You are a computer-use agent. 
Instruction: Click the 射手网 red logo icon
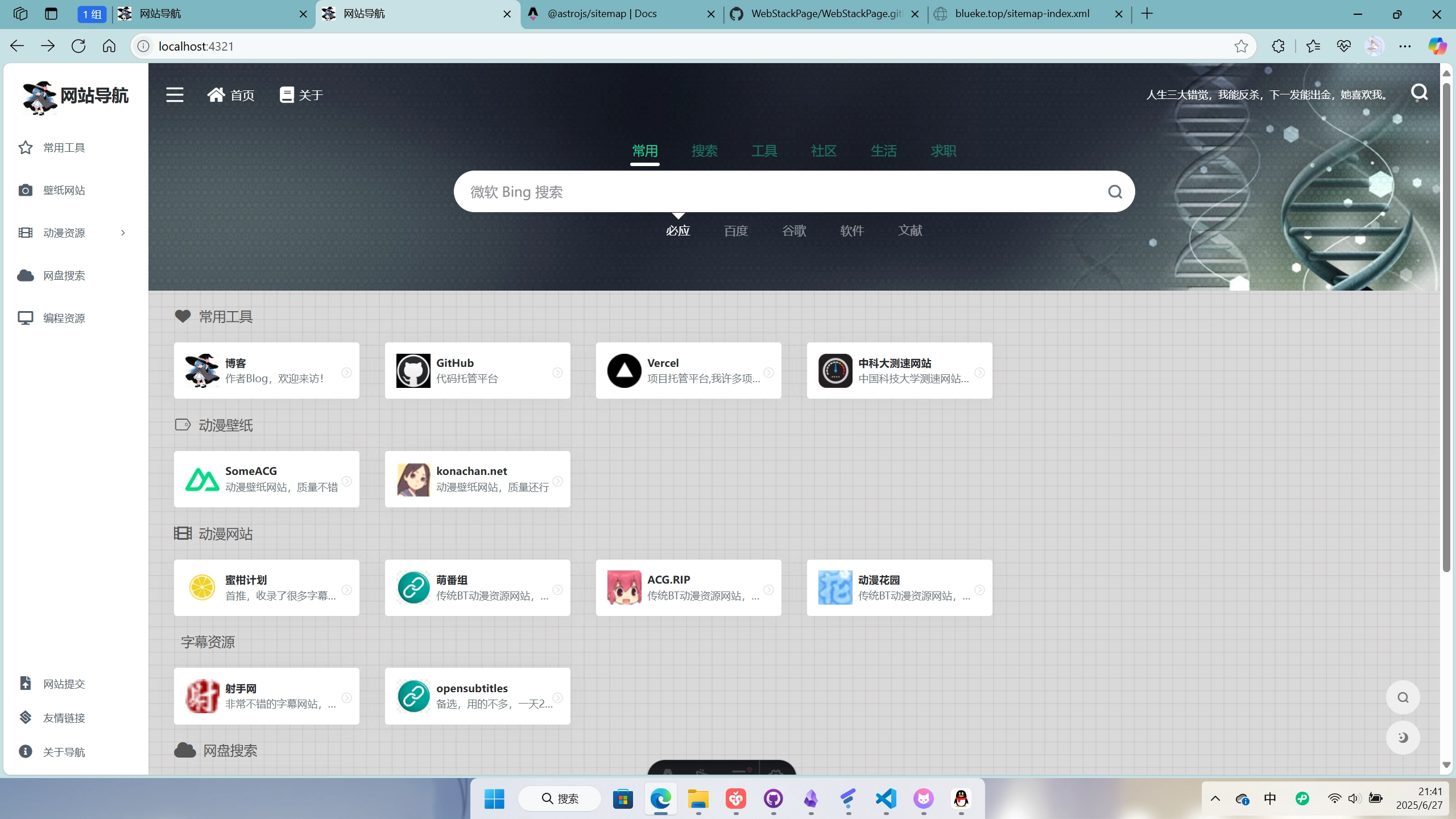[x=202, y=696]
